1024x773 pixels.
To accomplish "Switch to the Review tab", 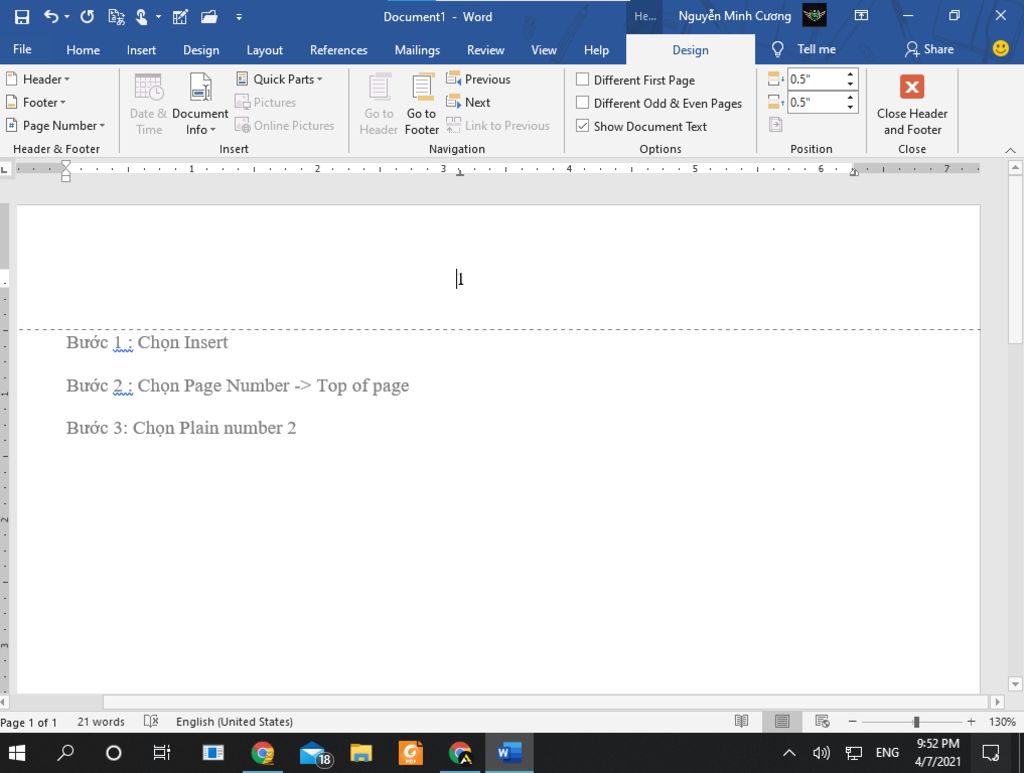I will point(485,50).
